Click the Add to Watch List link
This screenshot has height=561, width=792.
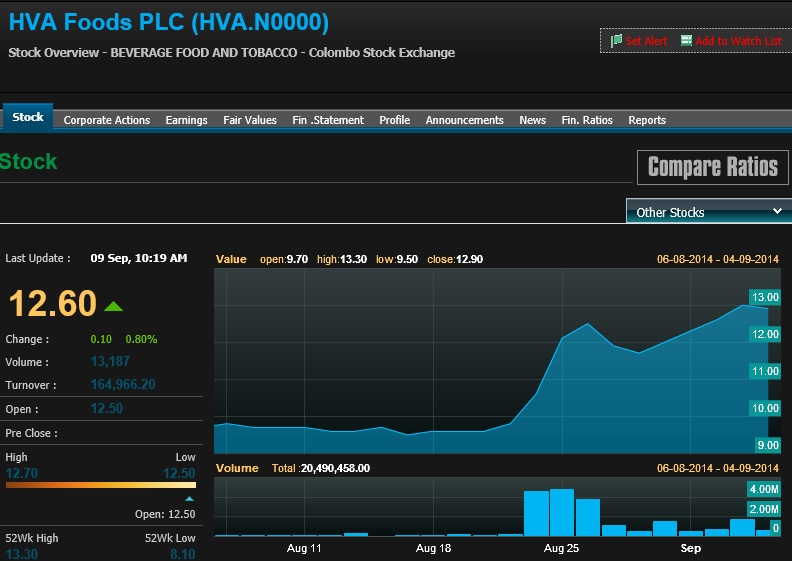(738, 41)
